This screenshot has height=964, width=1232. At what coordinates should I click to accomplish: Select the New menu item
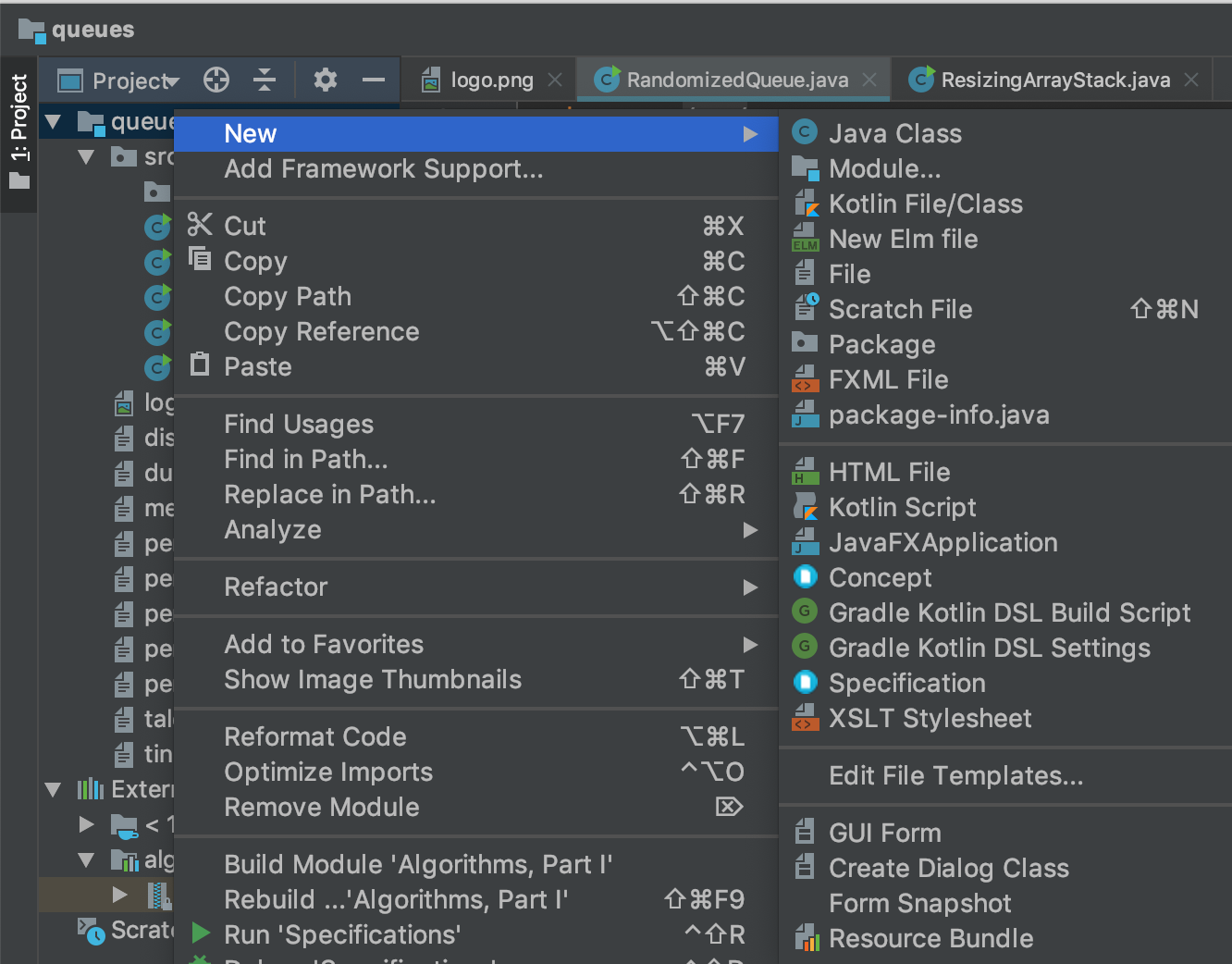tap(476, 134)
